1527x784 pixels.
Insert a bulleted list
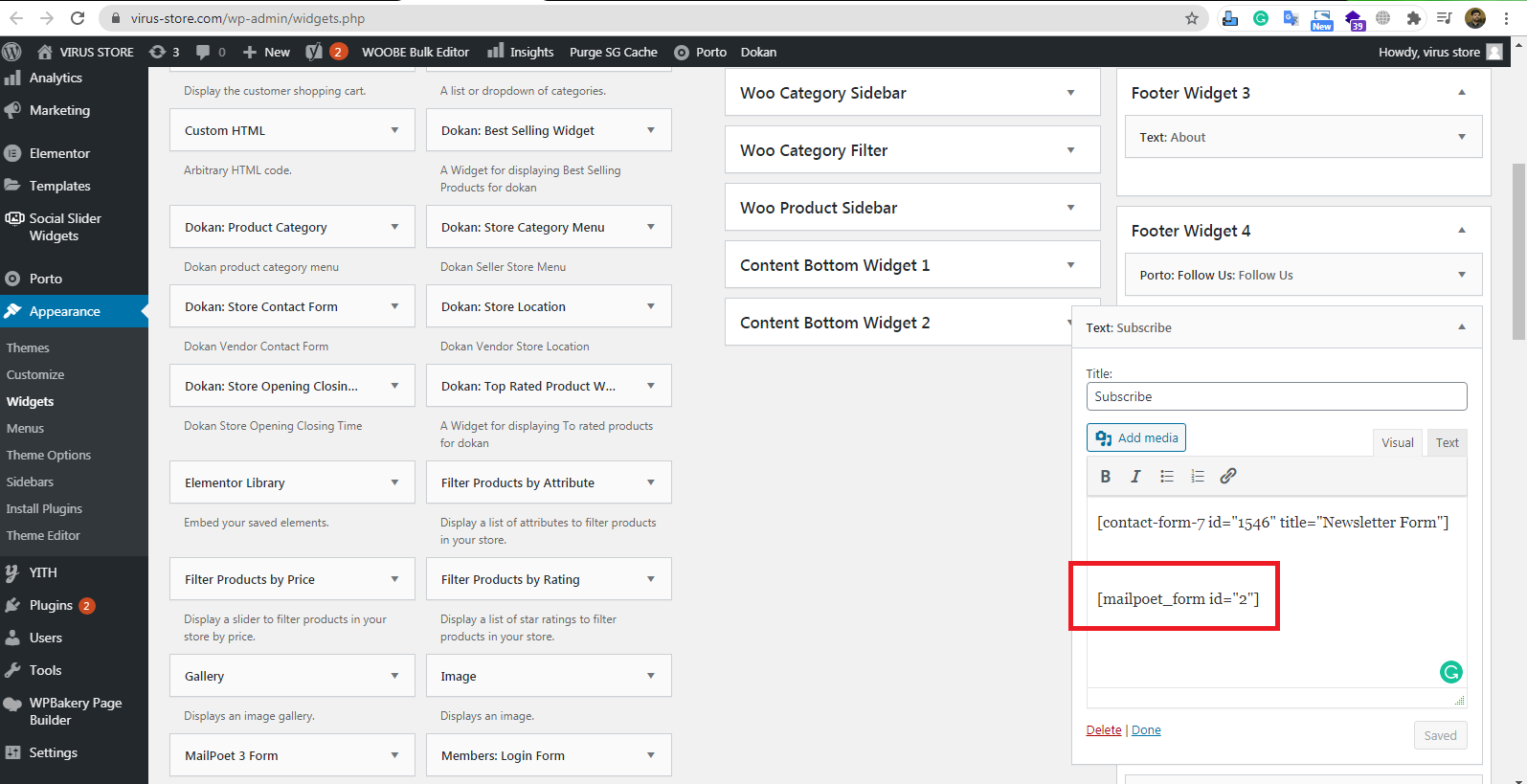(1166, 476)
